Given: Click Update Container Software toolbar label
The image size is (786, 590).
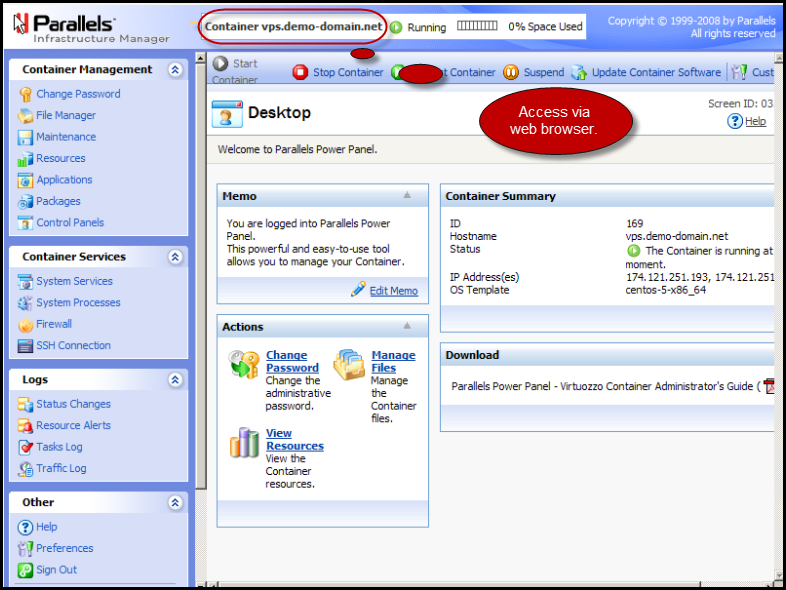Looking at the screenshot, I should coord(656,73).
